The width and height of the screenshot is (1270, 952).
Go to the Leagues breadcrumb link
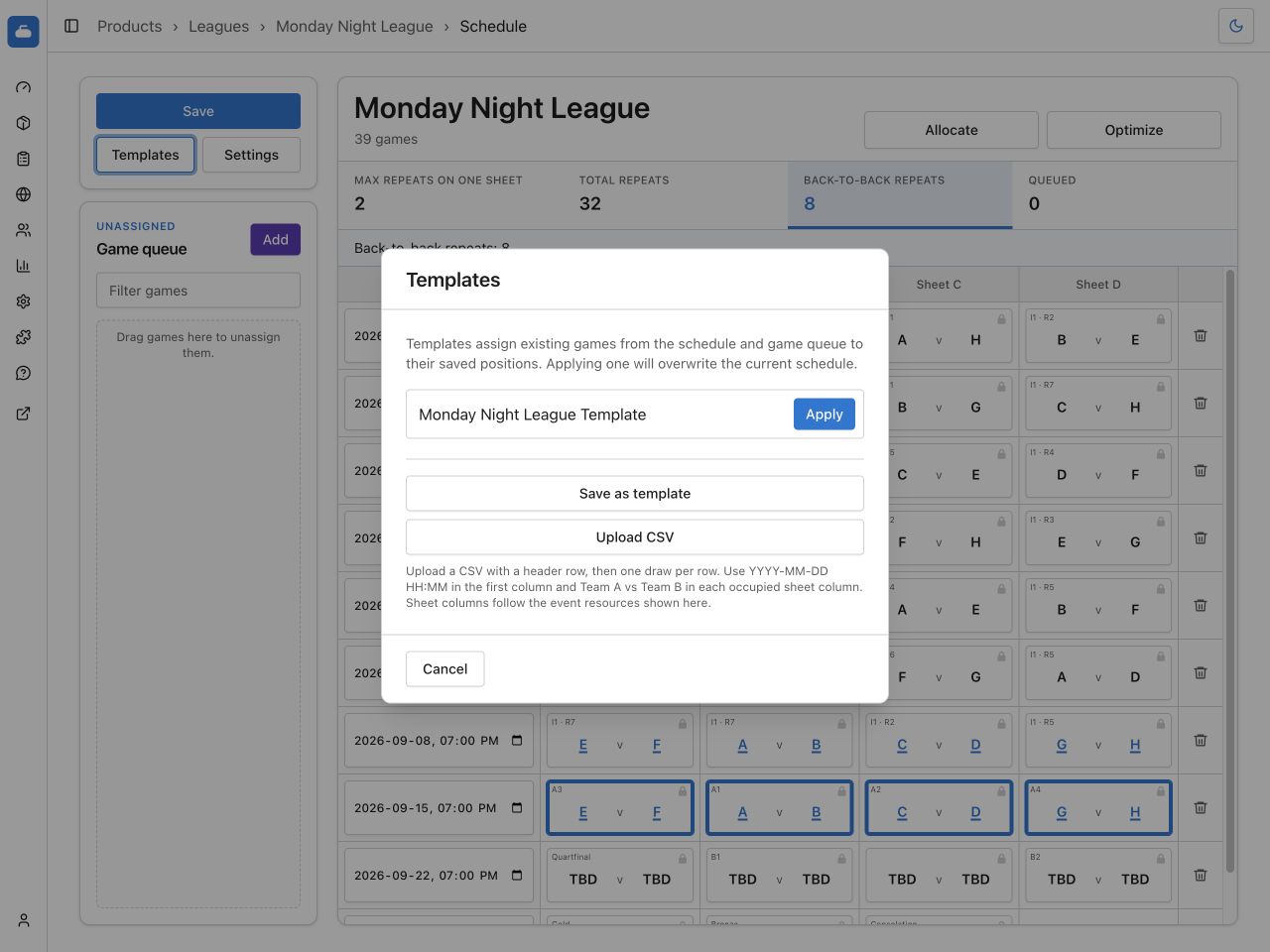click(x=219, y=26)
